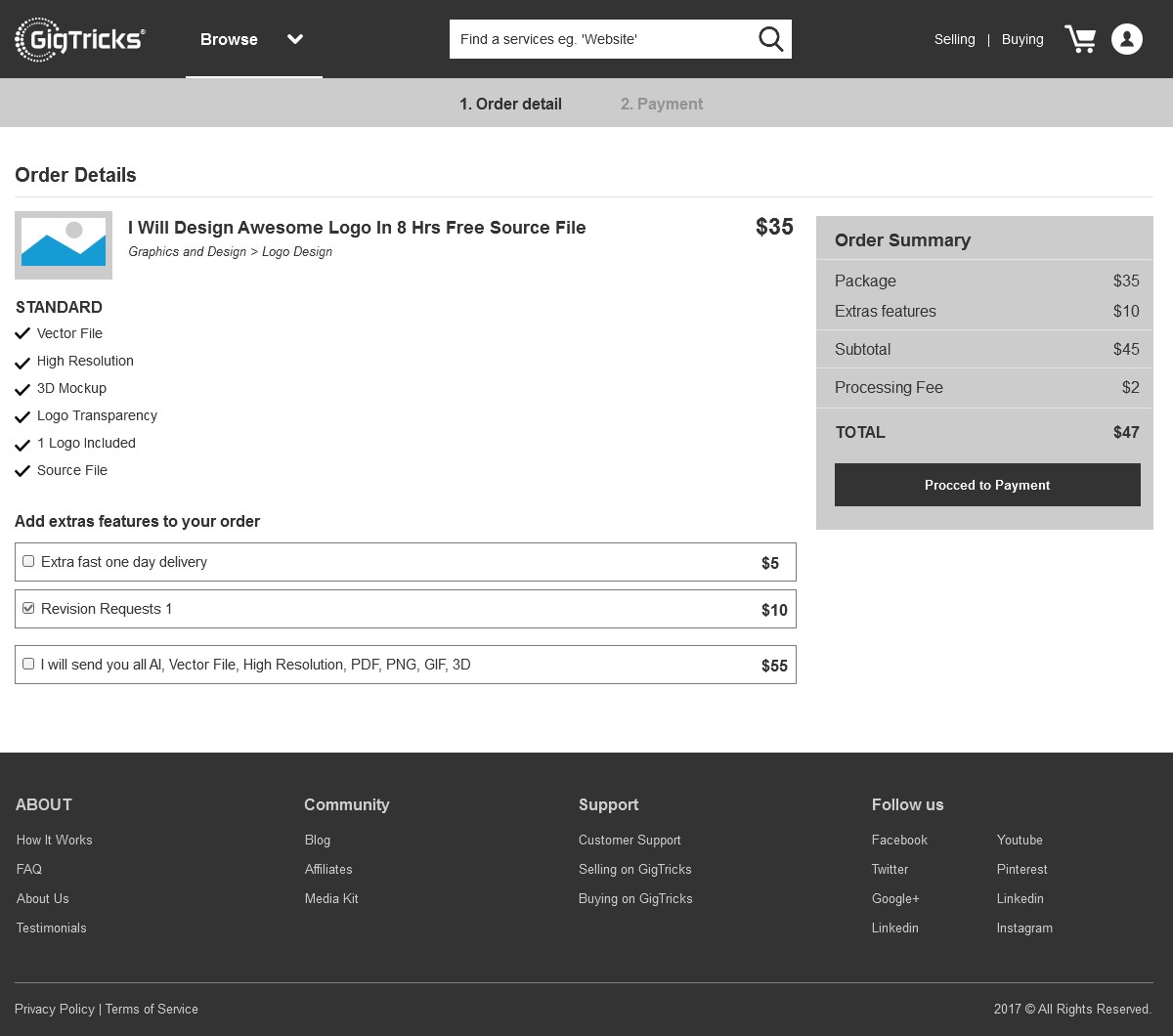Viewport: 1173px width, 1036px height.
Task: Click the GigTricks logo
Action: click(x=80, y=39)
